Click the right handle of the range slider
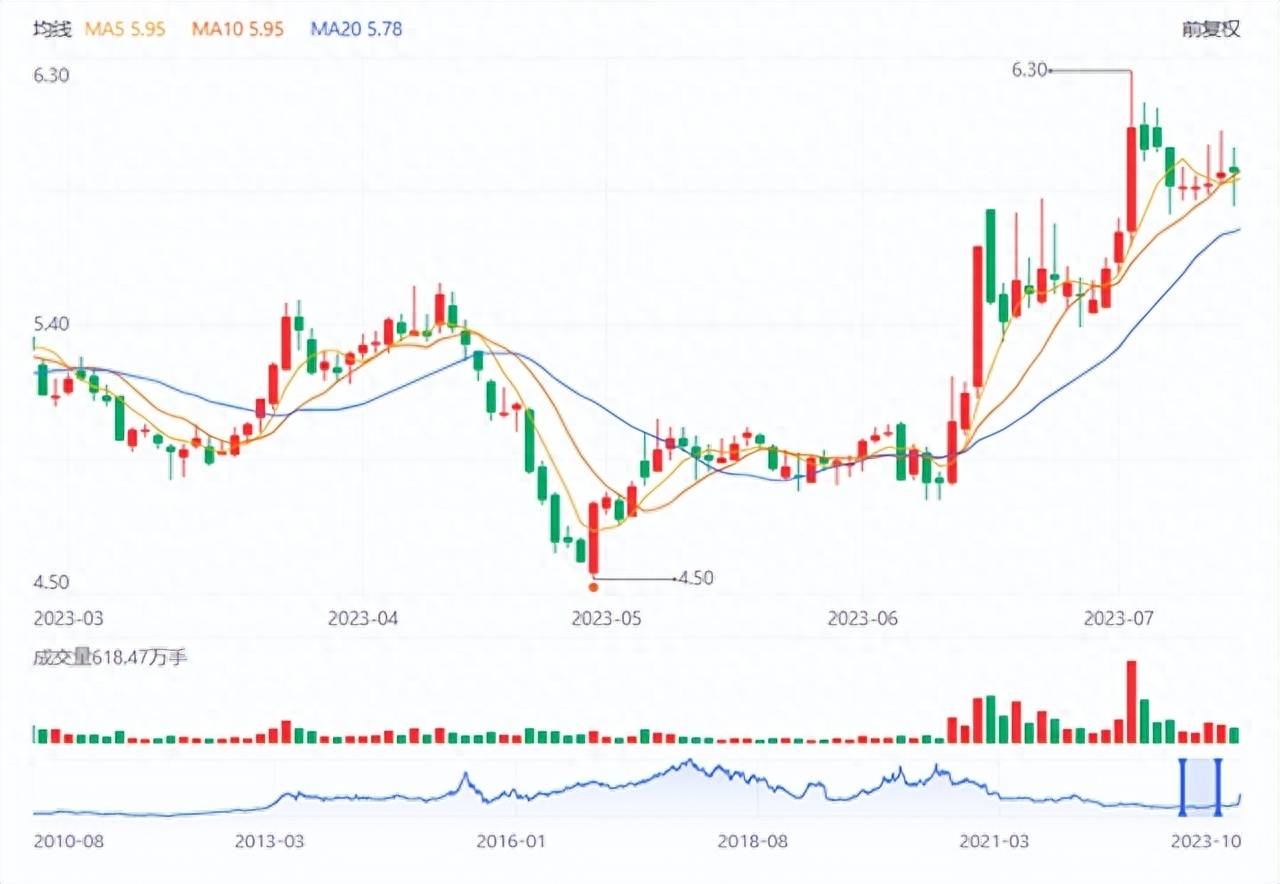The width and height of the screenshot is (1280, 884). (1218, 786)
